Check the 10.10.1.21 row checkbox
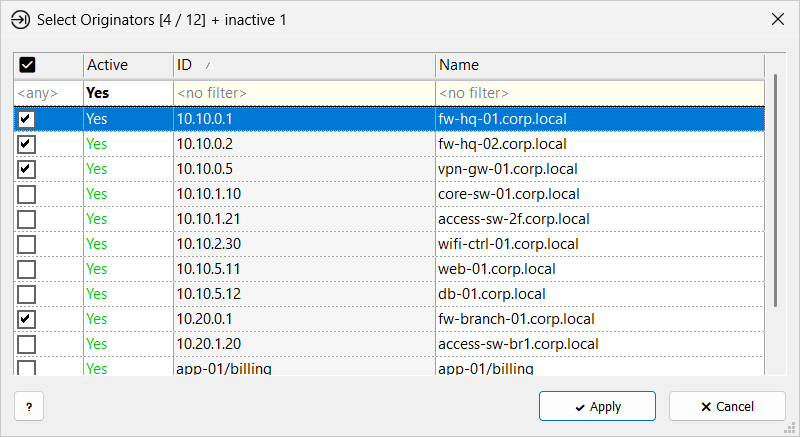The height and width of the screenshot is (437, 800). coord(27,219)
